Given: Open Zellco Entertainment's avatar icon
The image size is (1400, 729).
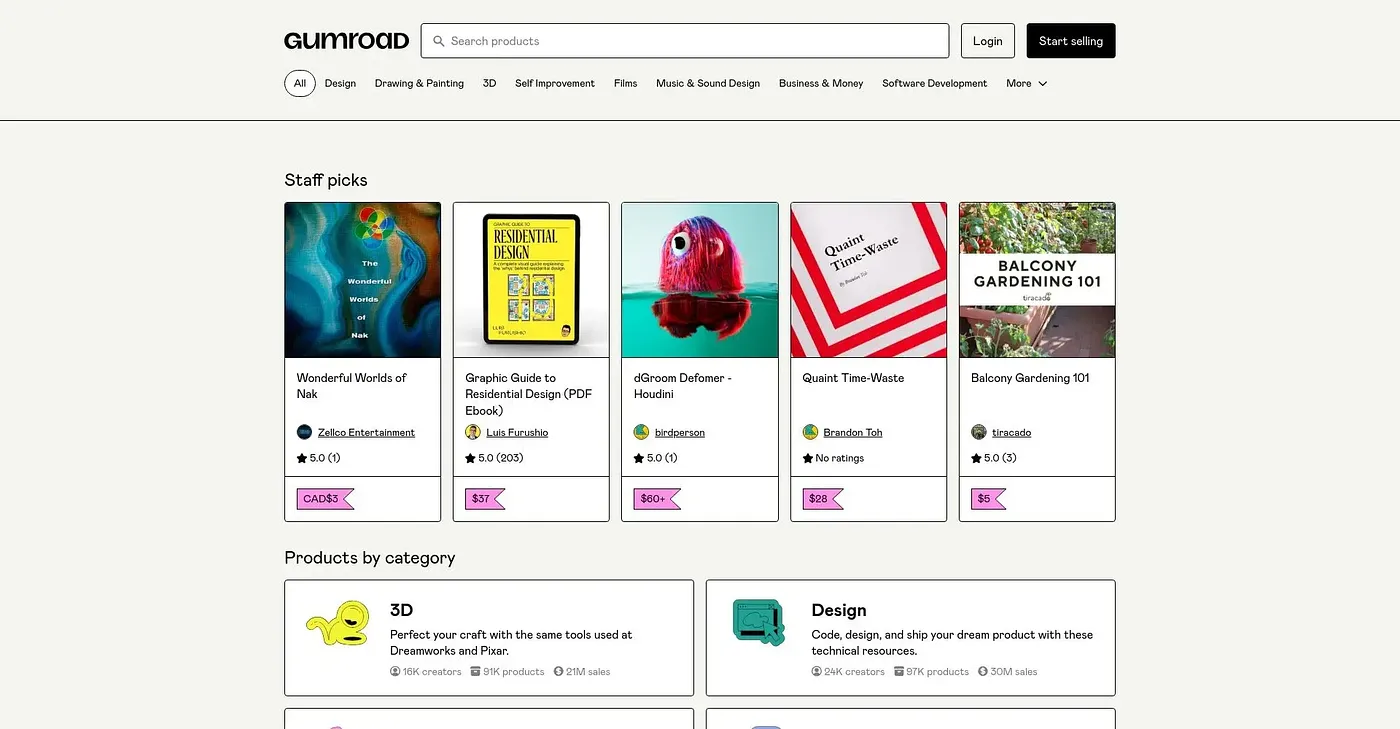Looking at the screenshot, I should 305,432.
